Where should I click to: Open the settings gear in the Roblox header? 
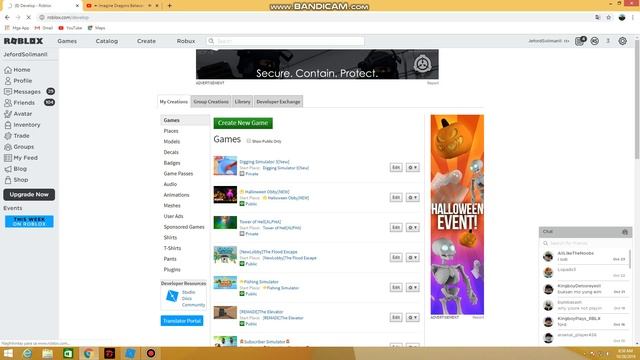point(622,41)
